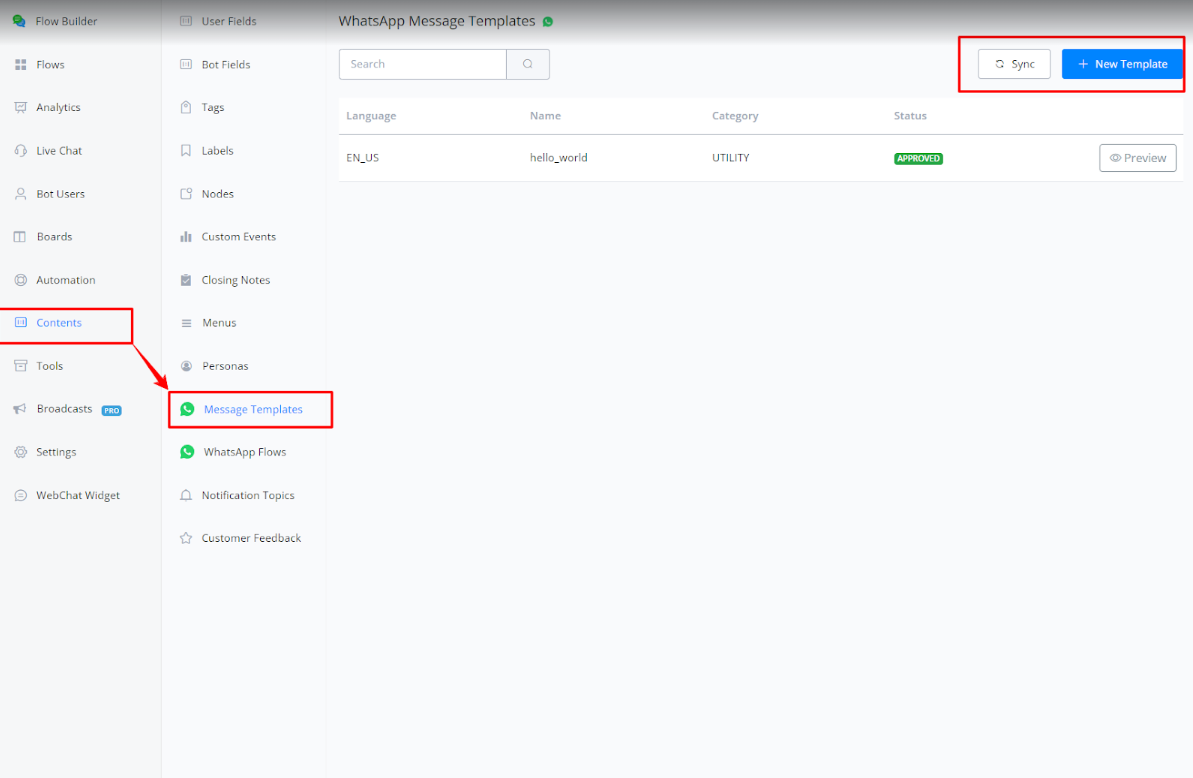1193x778 pixels.
Task: Go to the Personas section
Action: pos(224,366)
